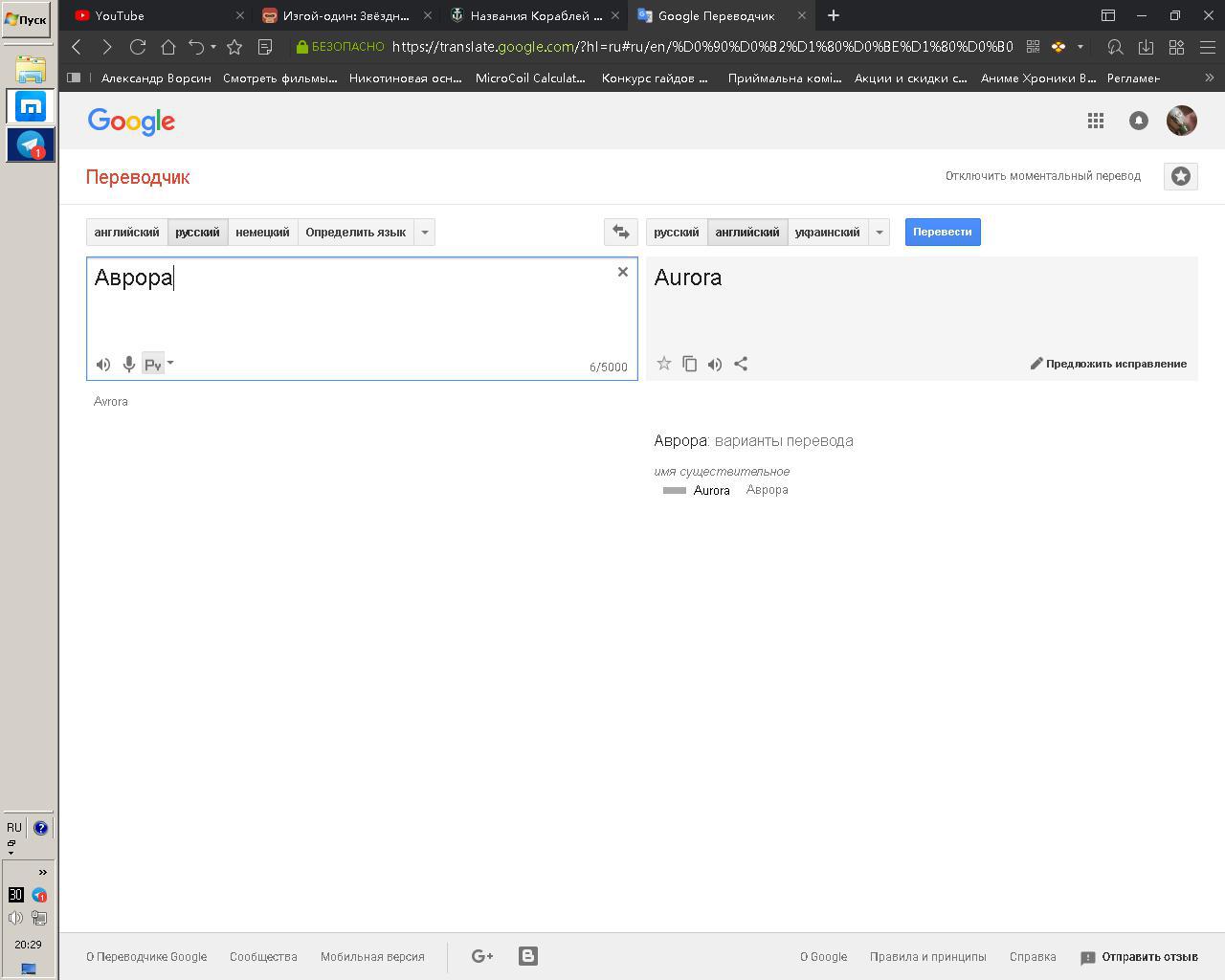Switch to Названия Кораблей tab

pos(531,15)
